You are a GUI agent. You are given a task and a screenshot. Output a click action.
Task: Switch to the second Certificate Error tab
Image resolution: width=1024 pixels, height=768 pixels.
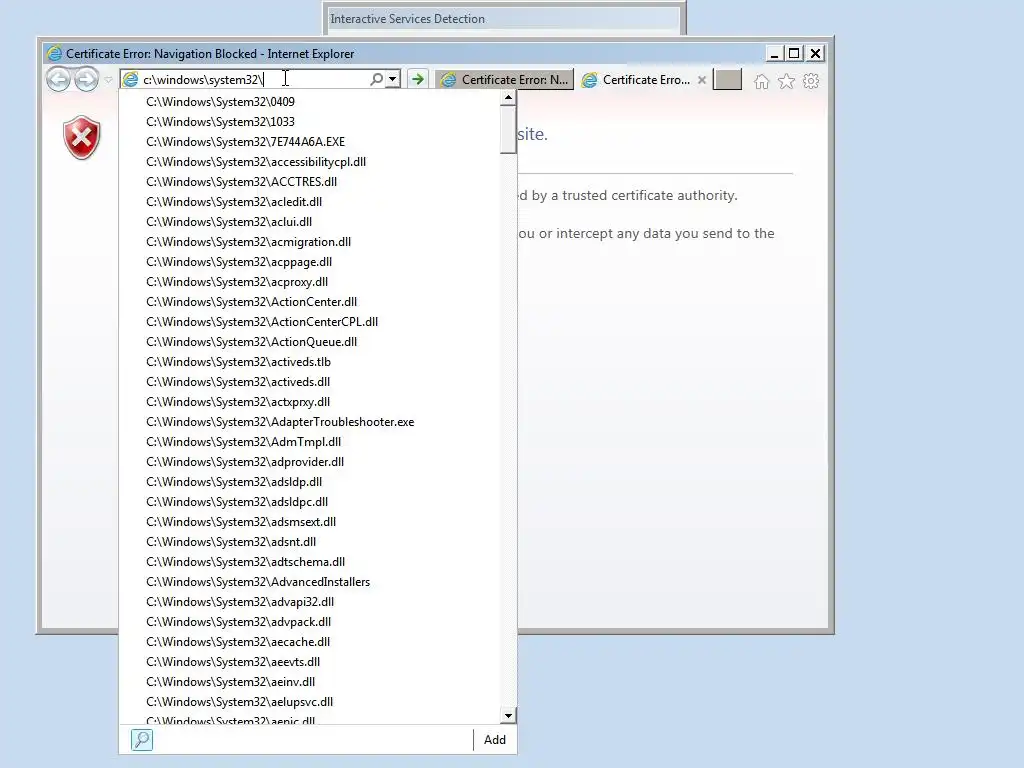click(x=636, y=80)
